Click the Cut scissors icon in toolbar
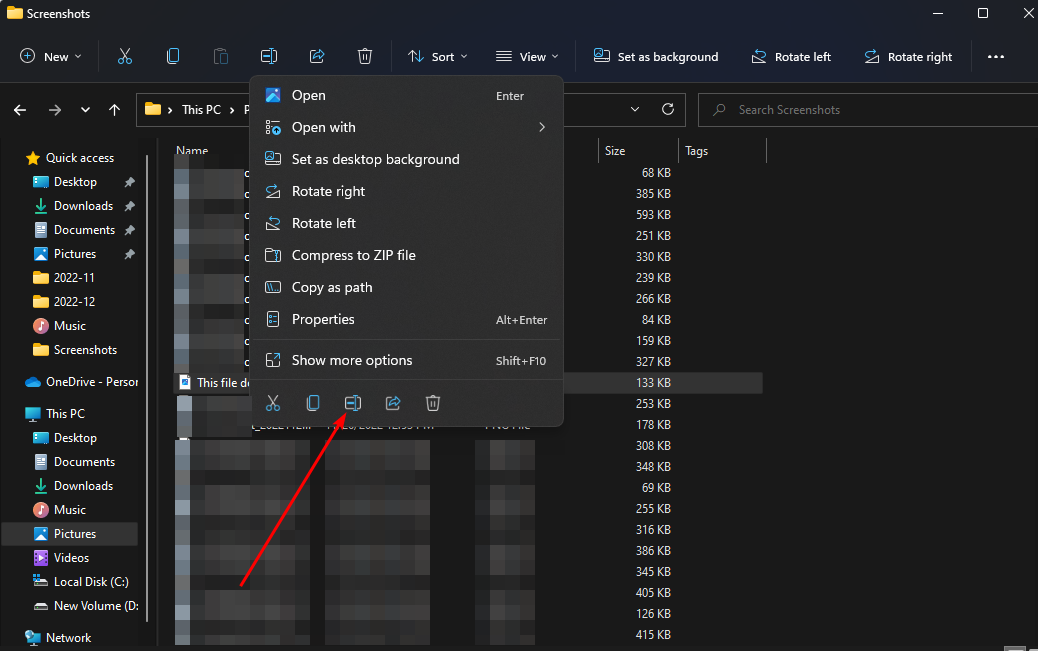The width and height of the screenshot is (1038, 651). [125, 57]
